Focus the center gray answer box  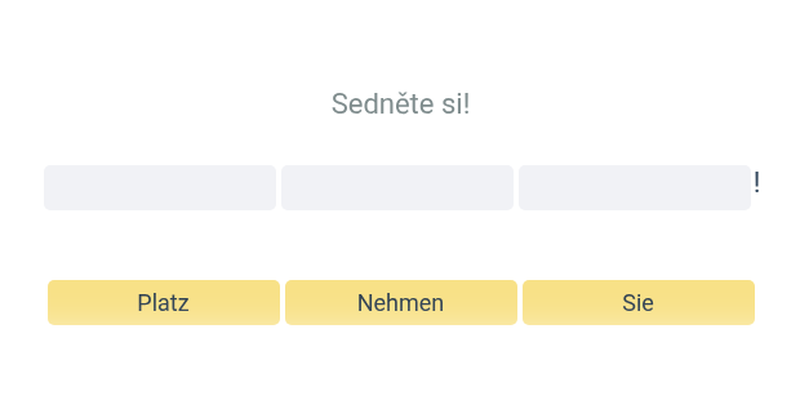pos(397,188)
